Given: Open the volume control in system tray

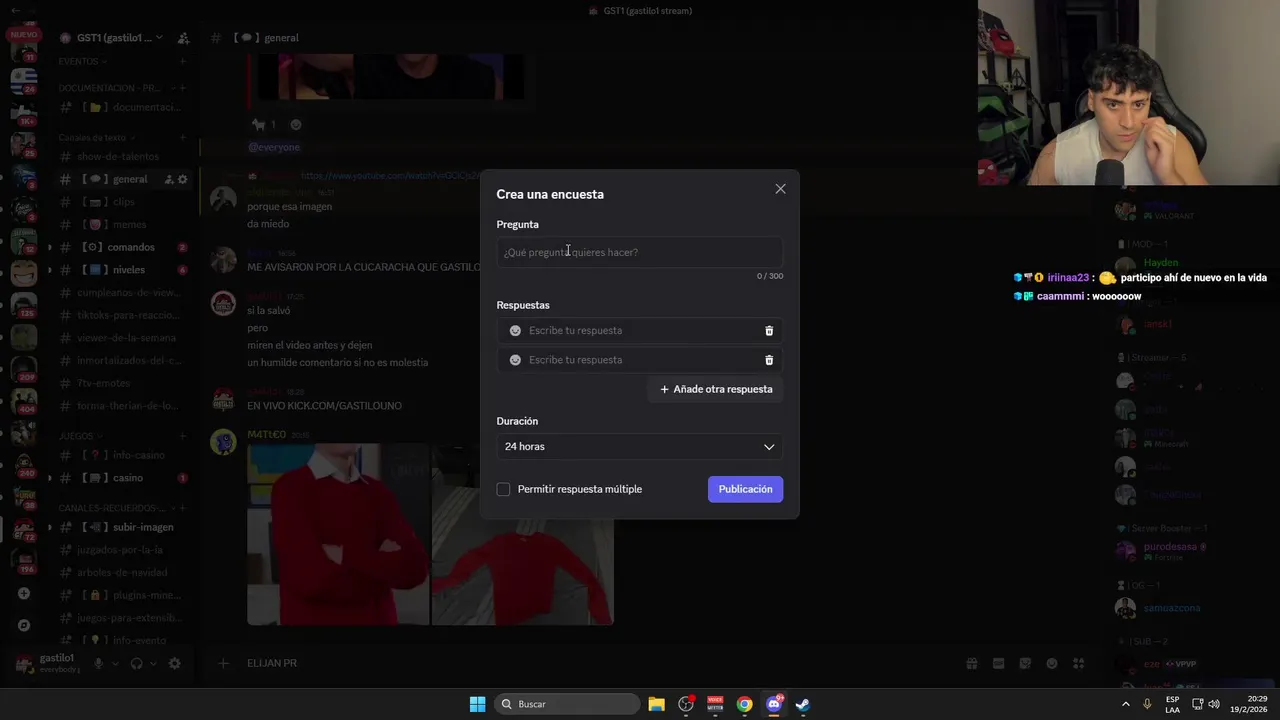Looking at the screenshot, I should pyautogui.click(x=1214, y=704).
